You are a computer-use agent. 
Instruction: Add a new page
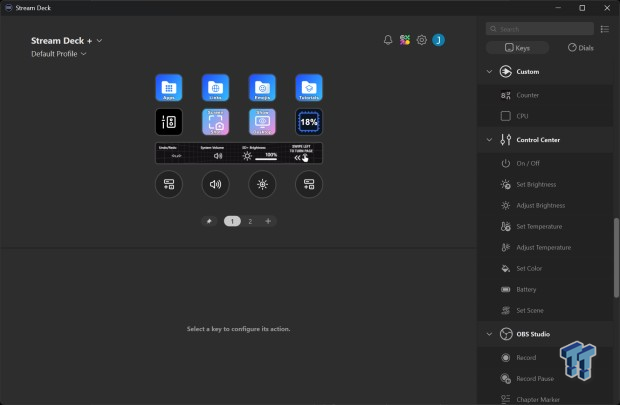coord(268,221)
